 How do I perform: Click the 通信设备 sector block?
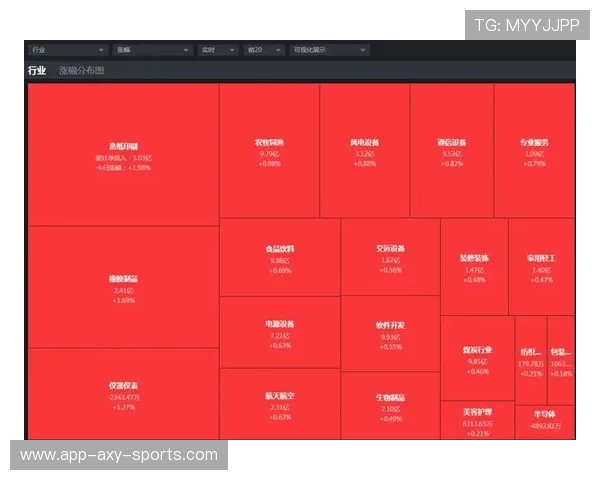pos(451,150)
